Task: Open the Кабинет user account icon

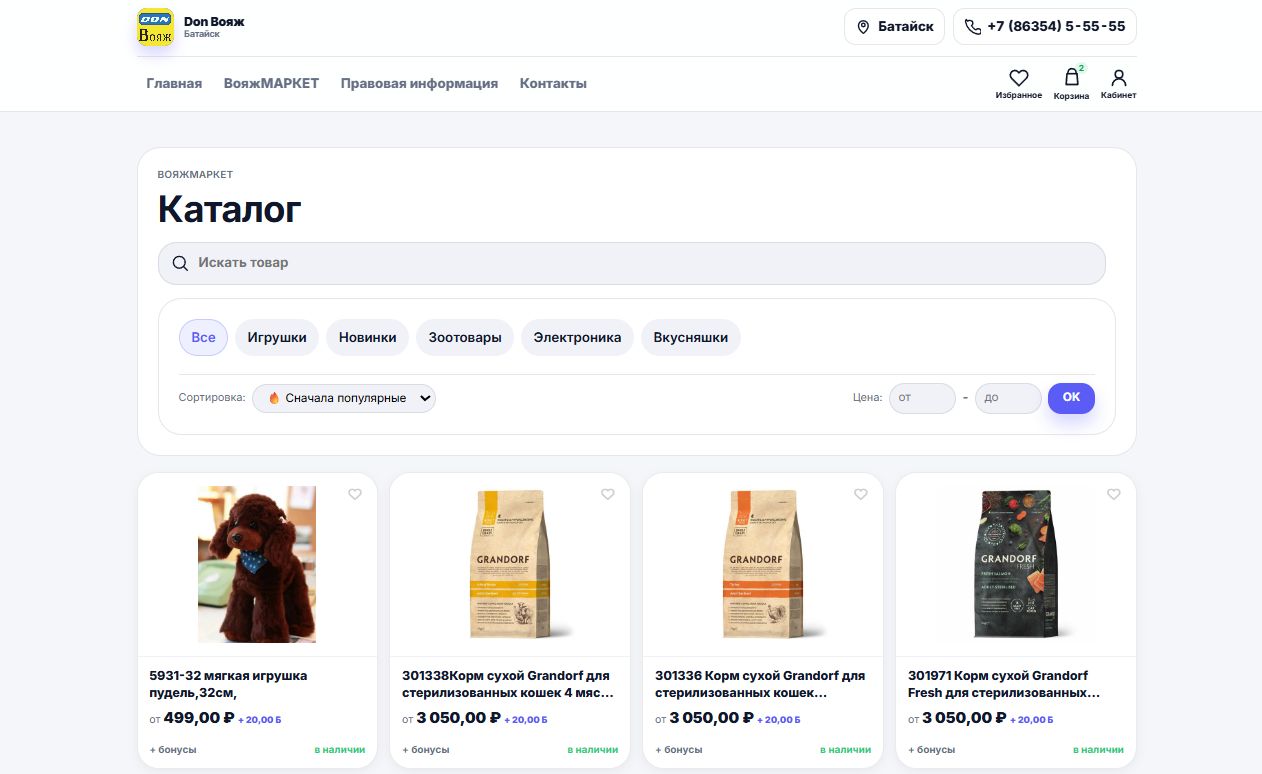Action: tap(1118, 78)
